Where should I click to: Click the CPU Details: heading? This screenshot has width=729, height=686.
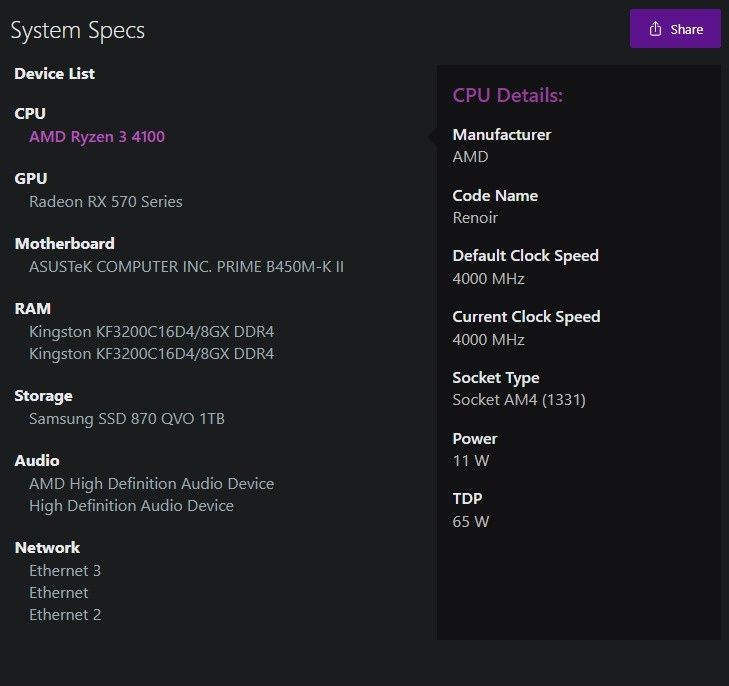508,95
